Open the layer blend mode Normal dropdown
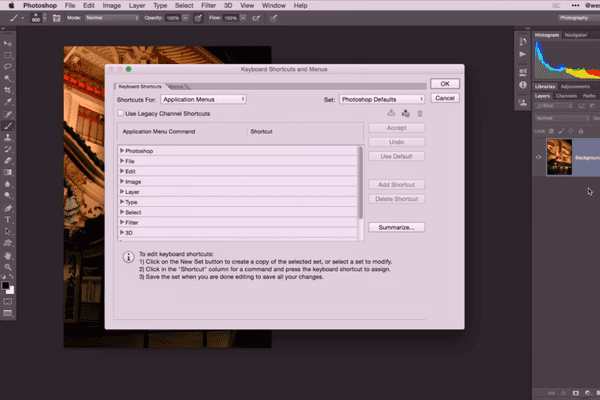Image resolution: width=600 pixels, height=400 pixels. point(562,118)
